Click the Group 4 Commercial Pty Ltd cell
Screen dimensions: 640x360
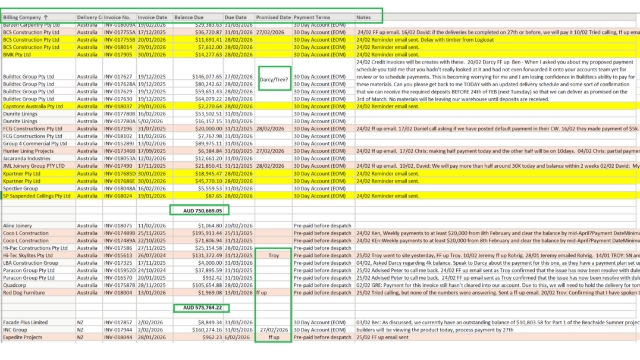(x=39, y=144)
